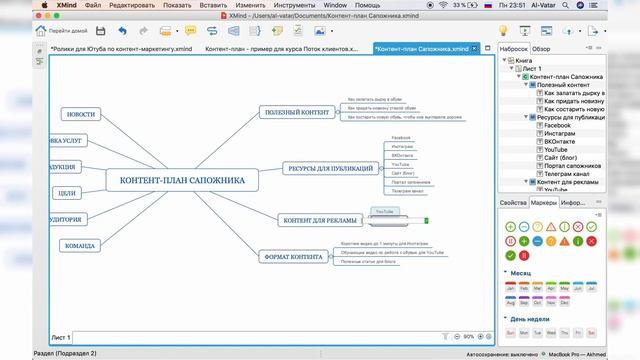
Task: Switch to the Обзор tab
Action: click(541, 49)
